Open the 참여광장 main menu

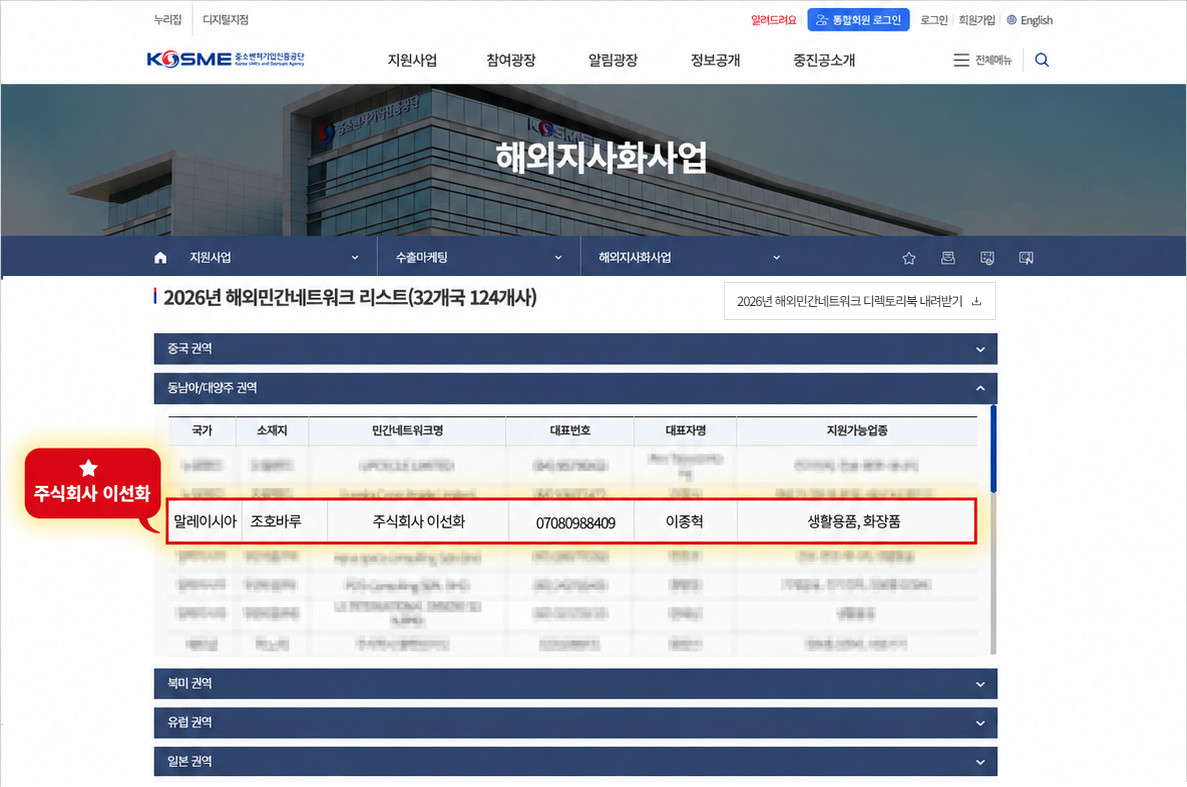pyautogui.click(x=511, y=60)
